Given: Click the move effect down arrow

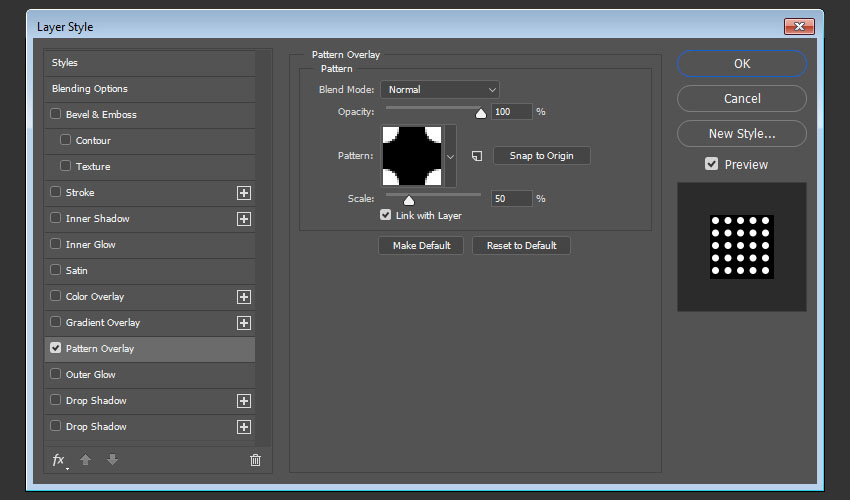Looking at the screenshot, I should point(112,460).
